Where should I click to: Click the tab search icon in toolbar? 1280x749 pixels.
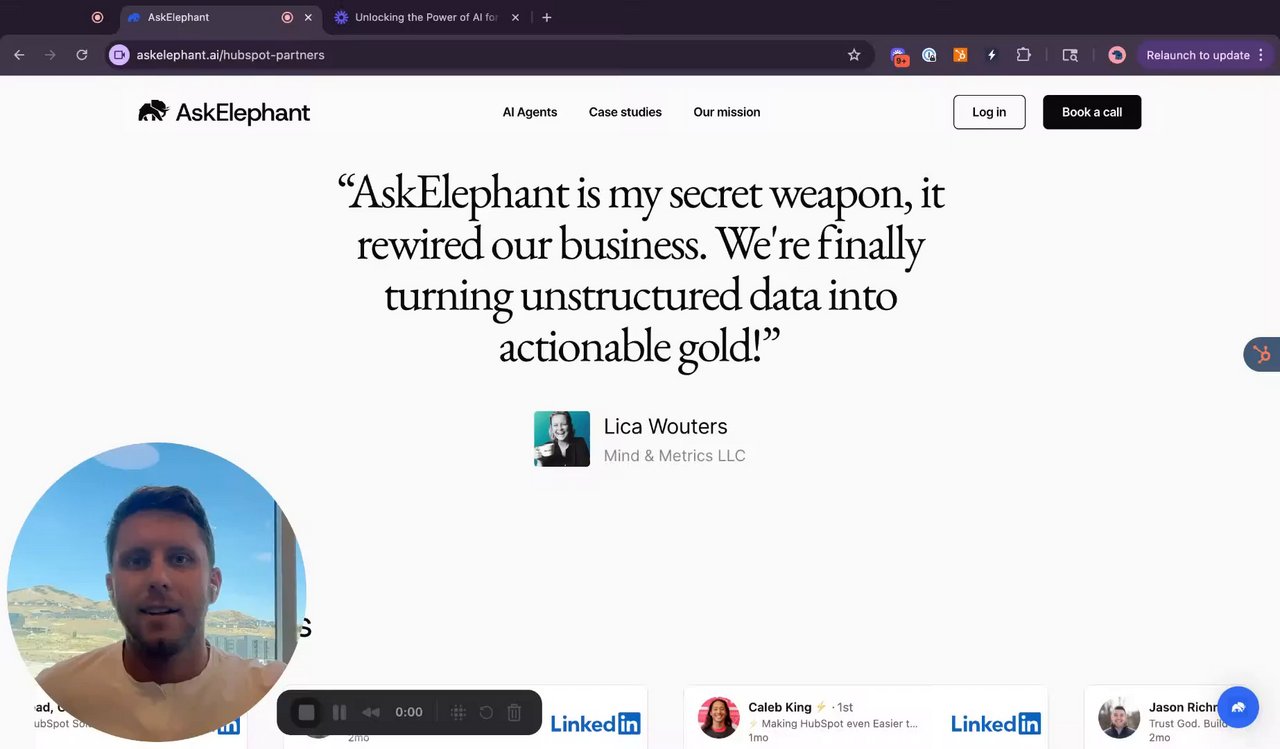point(1070,55)
